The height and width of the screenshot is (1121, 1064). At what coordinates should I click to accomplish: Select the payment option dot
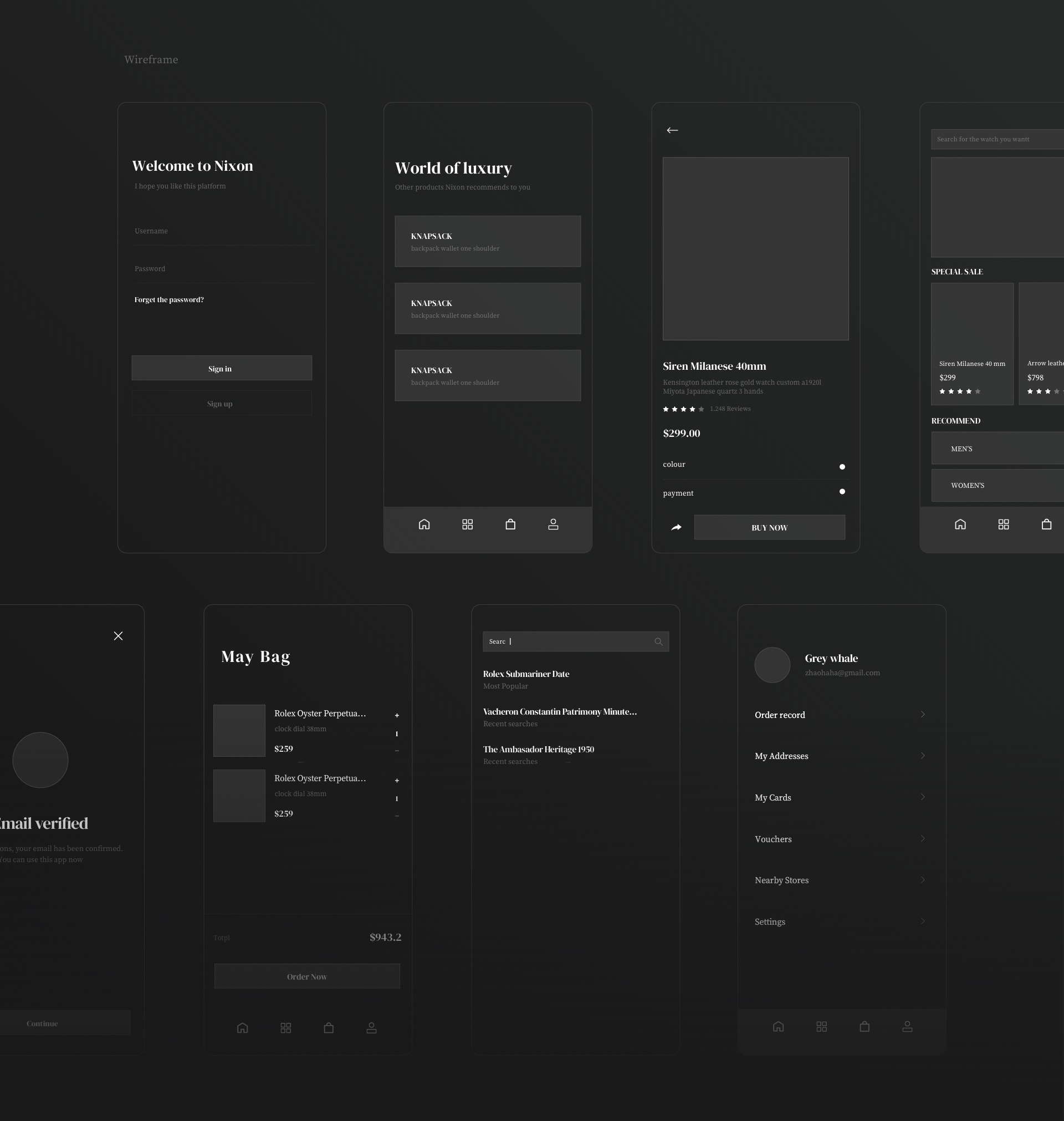click(x=842, y=492)
